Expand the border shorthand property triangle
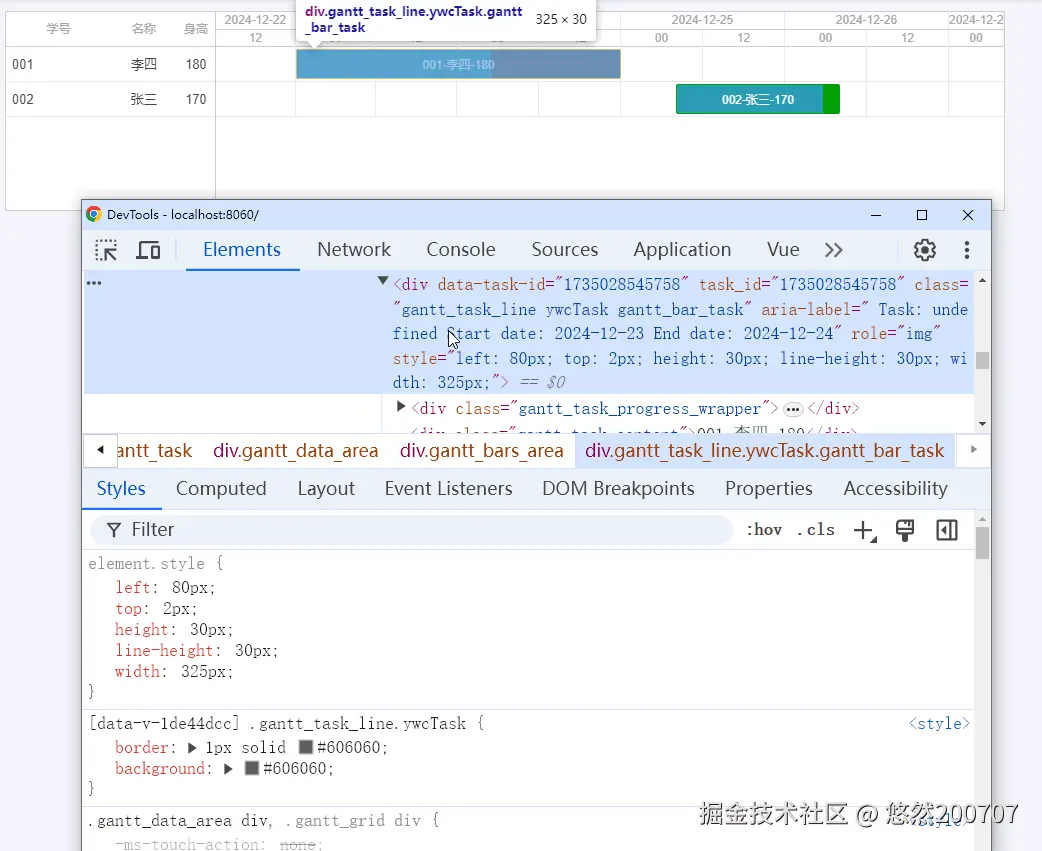Viewport: 1042px width, 851px height. click(x=192, y=747)
